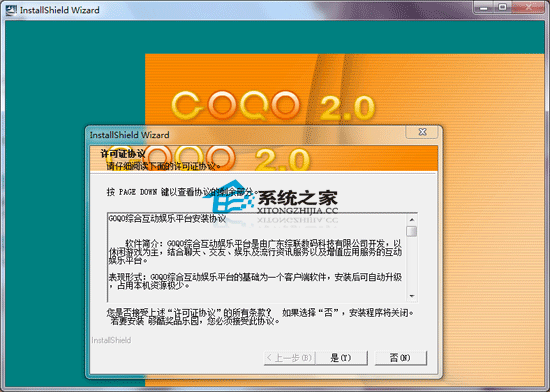This screenshot has width=550, height=392.
Task: Close the outer InstallShield Wizard window
Action: (529, 8)
